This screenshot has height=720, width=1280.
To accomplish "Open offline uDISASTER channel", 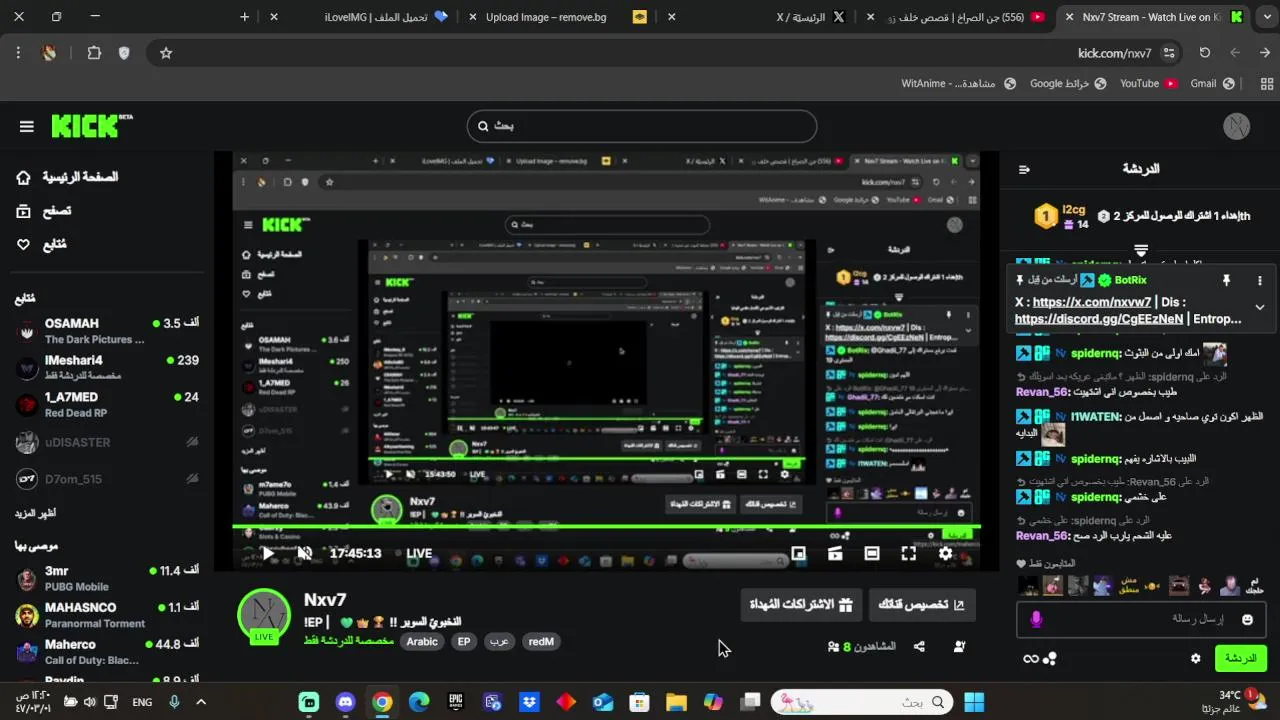I will tap(107, 442).
